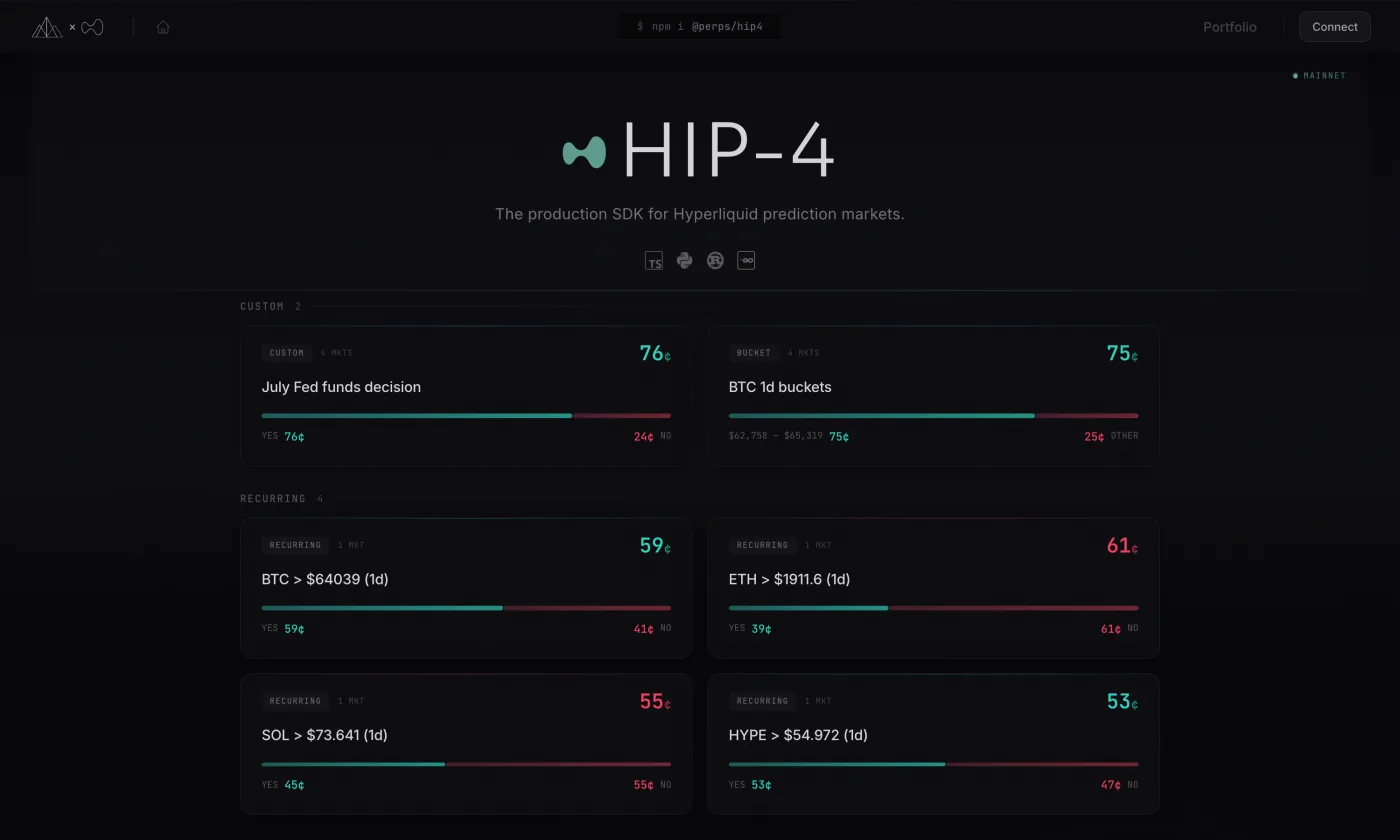Select the Go SDK icon
Image resolution: width=1400 pixels, height=840 pixels.
[746, 261]
